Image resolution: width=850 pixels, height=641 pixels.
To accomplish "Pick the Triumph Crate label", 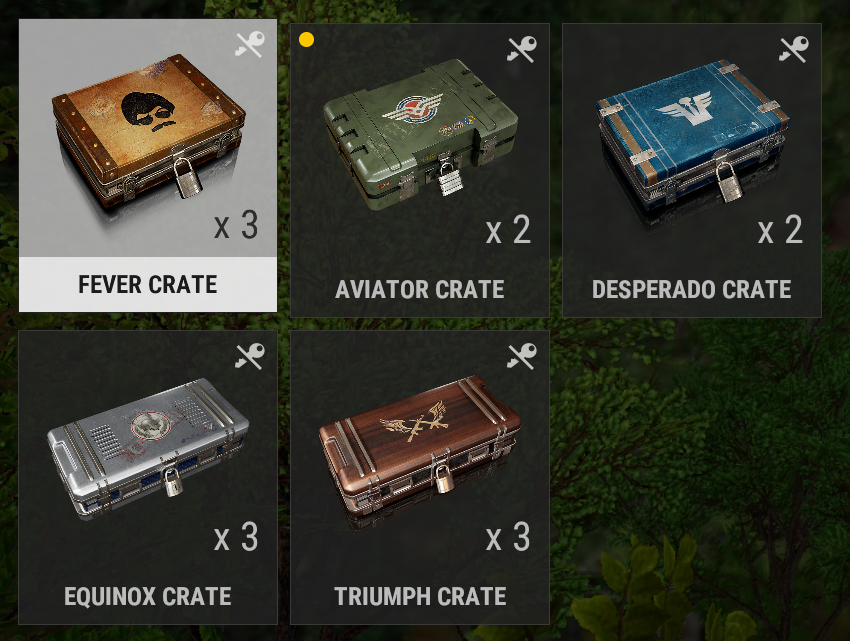I will click(420, 597).
